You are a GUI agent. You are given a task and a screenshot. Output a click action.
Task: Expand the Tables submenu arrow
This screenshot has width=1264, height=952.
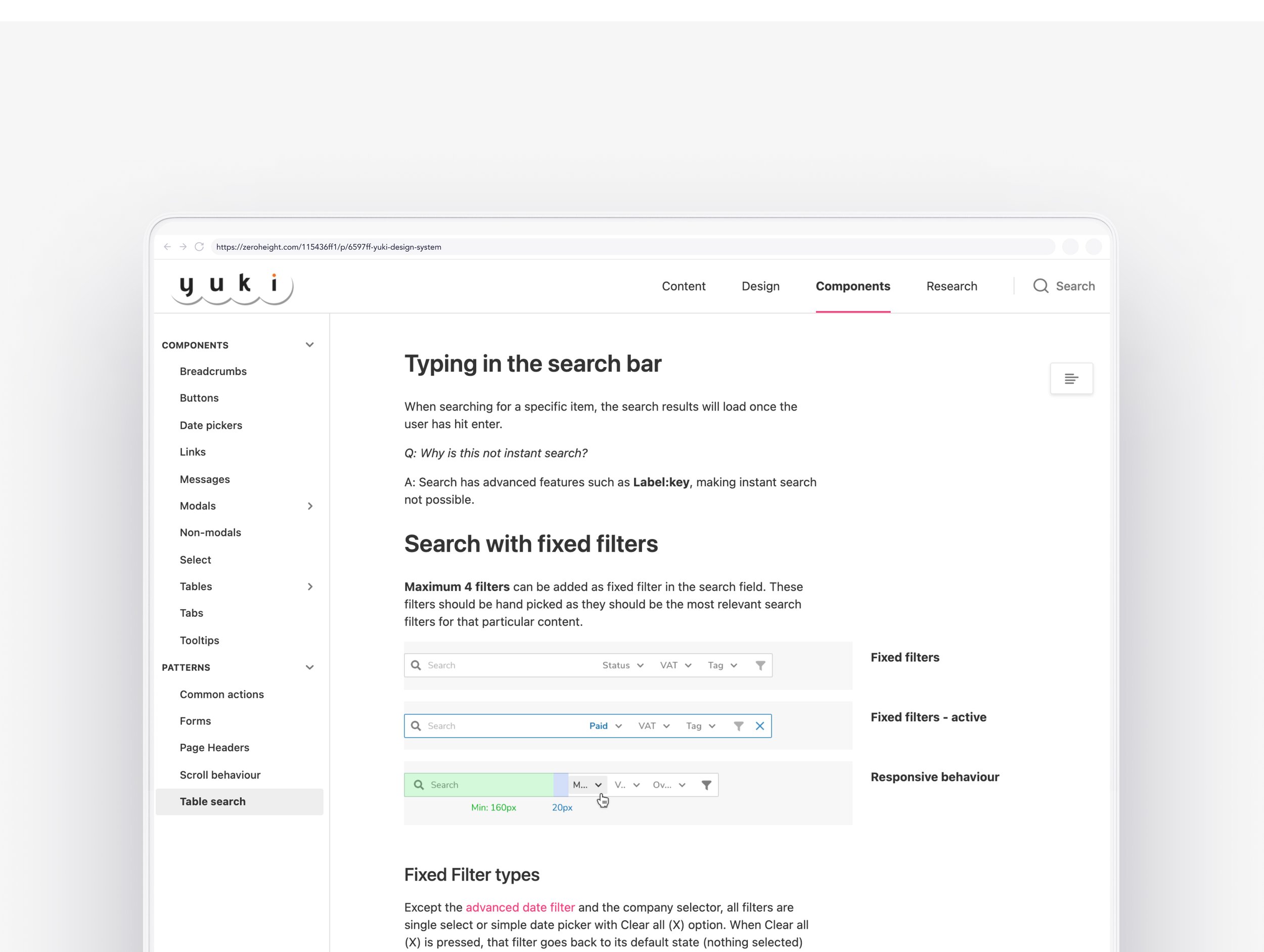[310, 586]
